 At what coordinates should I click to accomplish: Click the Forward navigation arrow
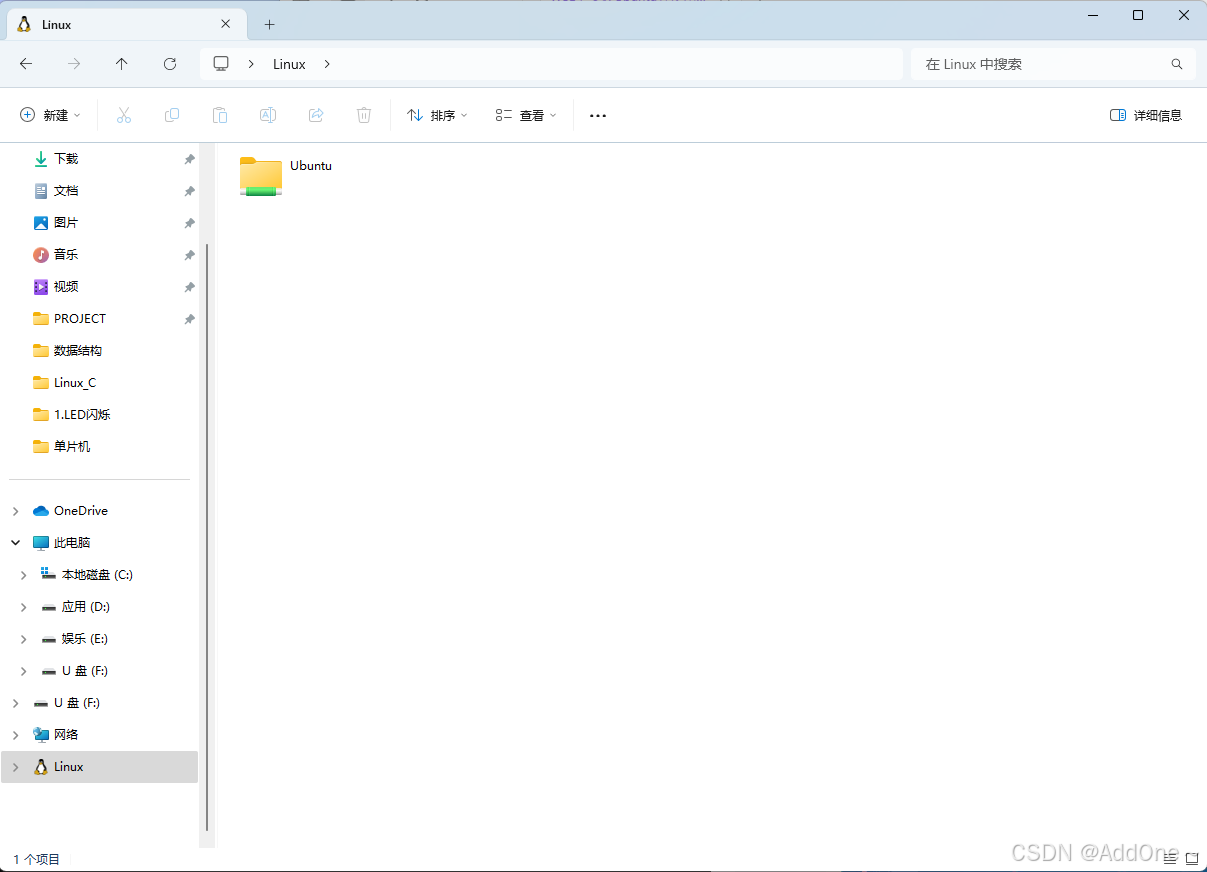(x=74, y=64)
